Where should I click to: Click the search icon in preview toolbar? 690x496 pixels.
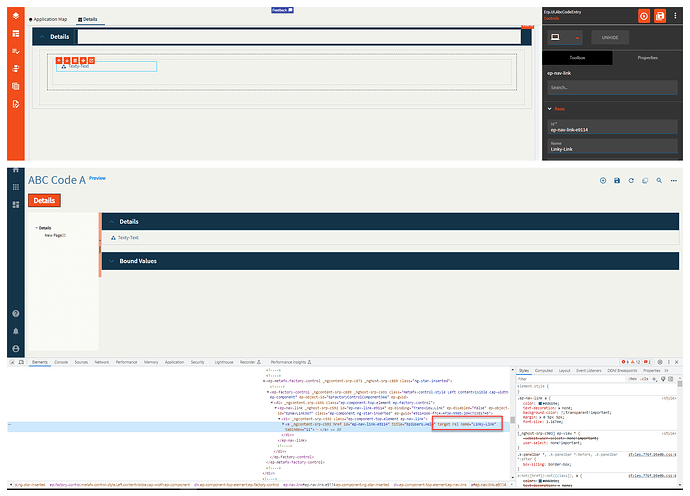pos(659,180)
